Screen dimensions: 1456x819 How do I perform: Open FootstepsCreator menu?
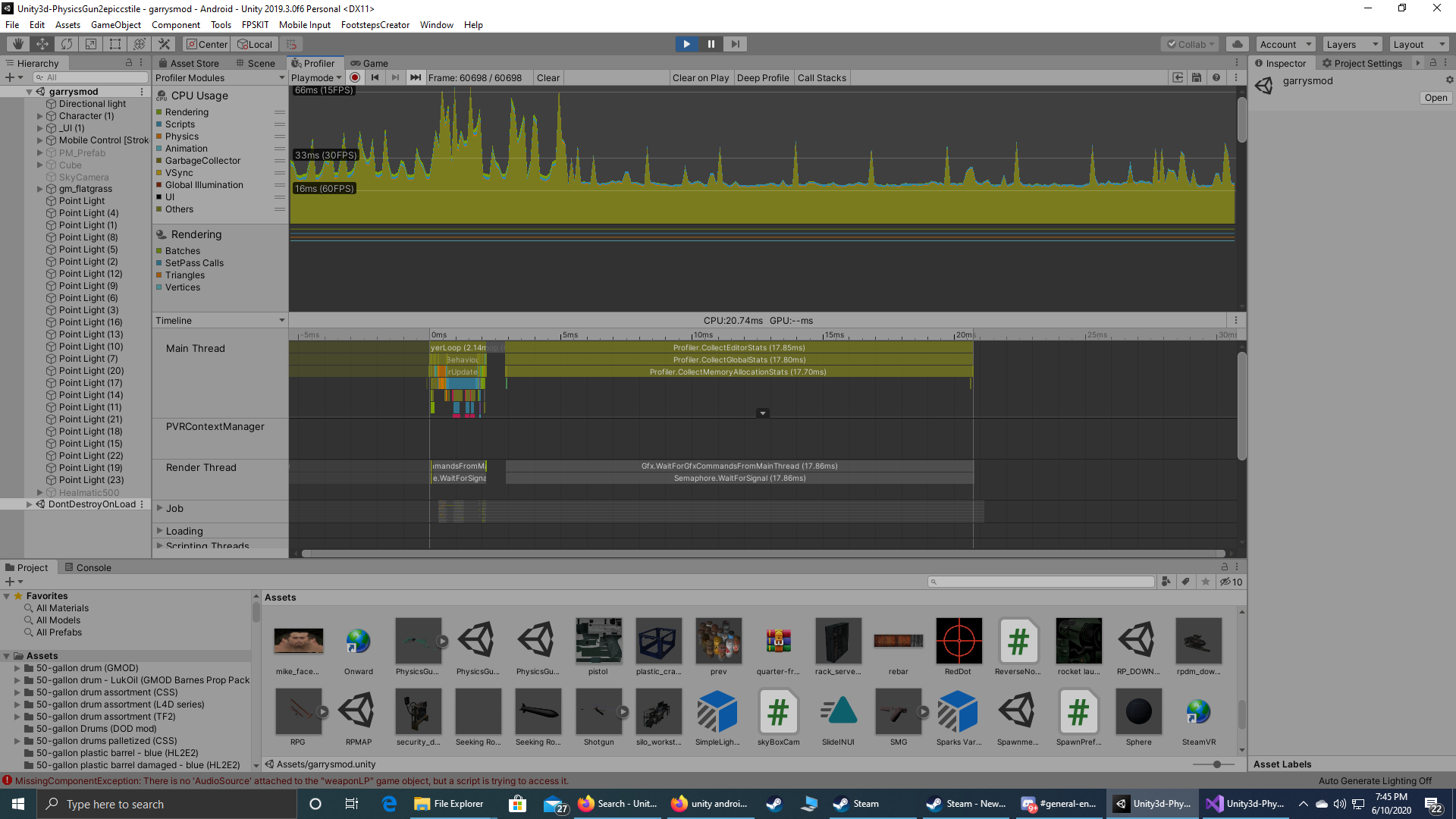(375, 25)
